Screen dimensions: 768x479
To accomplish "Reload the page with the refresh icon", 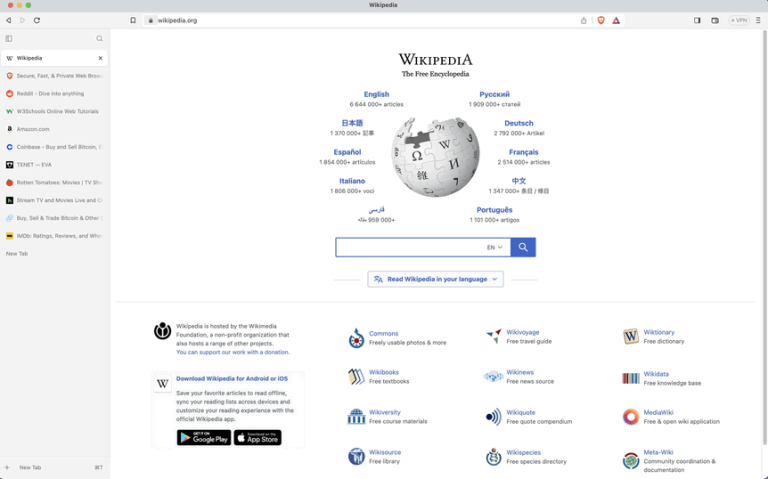I will pos(37,21).
